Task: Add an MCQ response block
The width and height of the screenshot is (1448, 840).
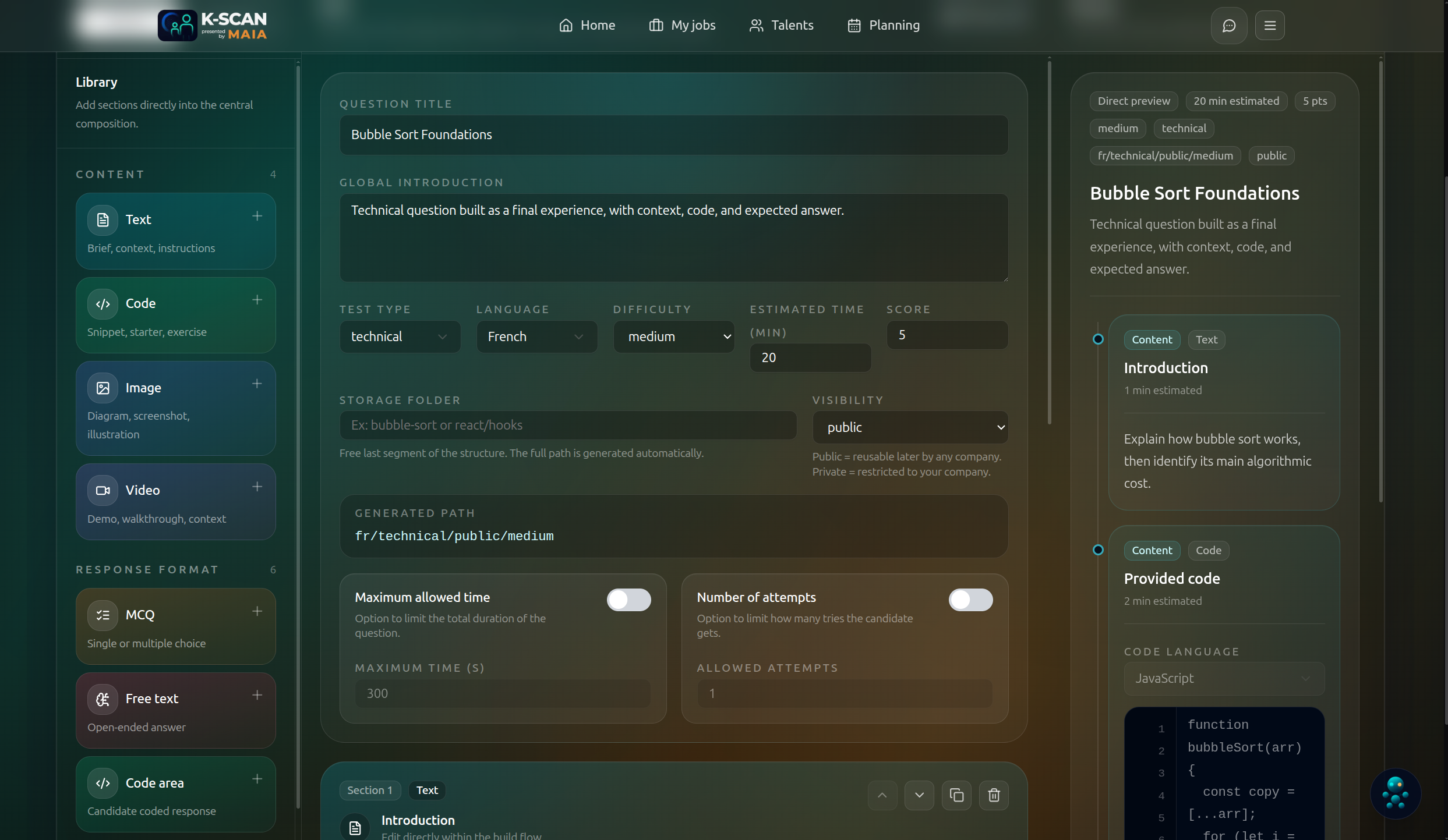Action: [x=257, y=611]
